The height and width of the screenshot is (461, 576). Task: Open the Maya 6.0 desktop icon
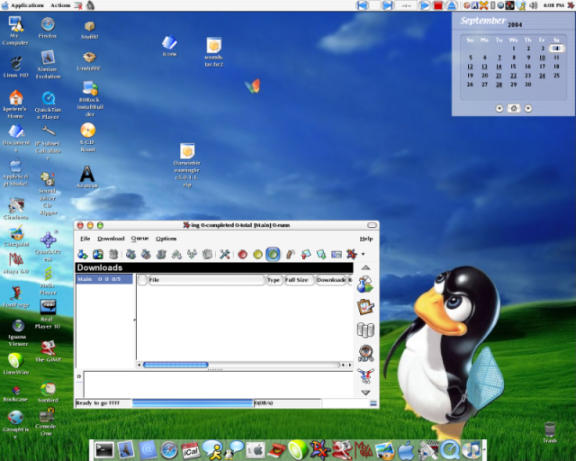click(16, 263)
